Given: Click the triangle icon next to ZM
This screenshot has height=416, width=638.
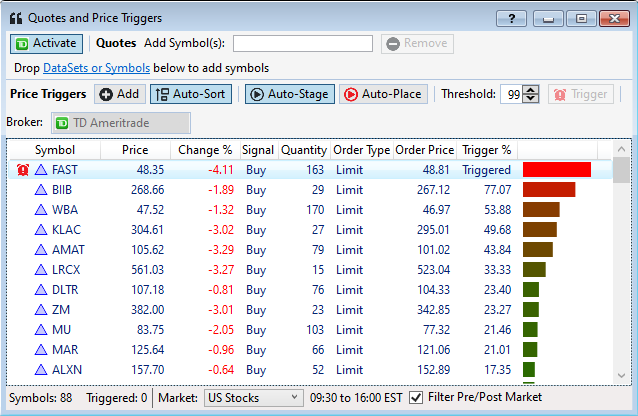Looking at the screenshot, I should 41,310.
